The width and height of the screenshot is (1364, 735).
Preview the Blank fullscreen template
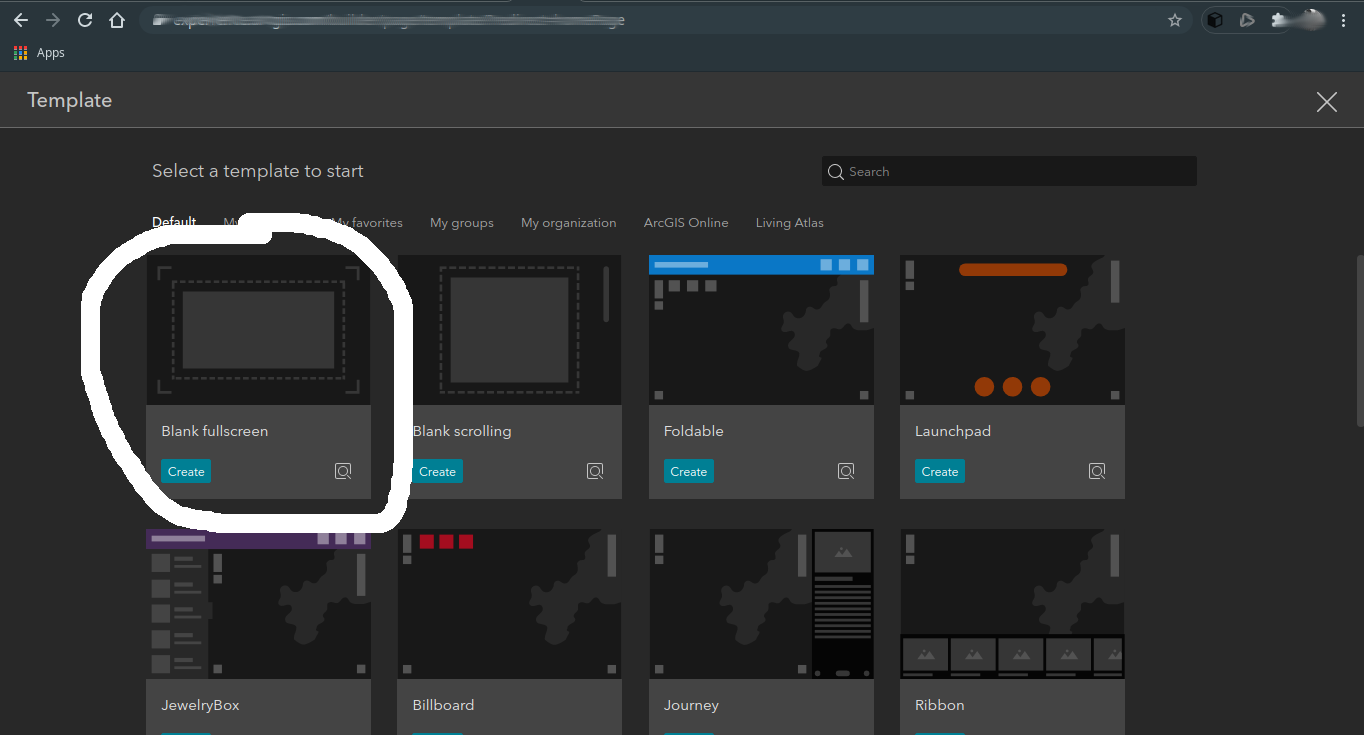click(x=343, y=471)
